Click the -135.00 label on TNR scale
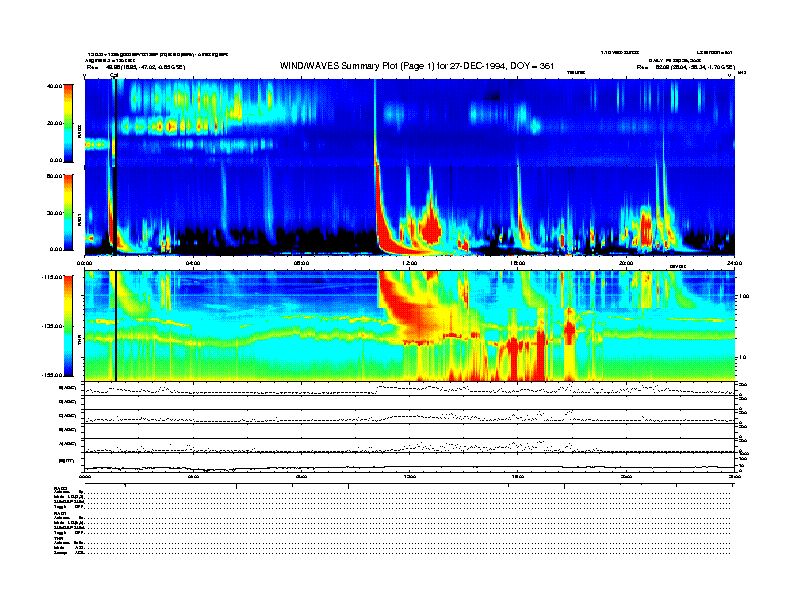Image resolution: width=792 pixels, height=612 pixels. pos(53,326)
